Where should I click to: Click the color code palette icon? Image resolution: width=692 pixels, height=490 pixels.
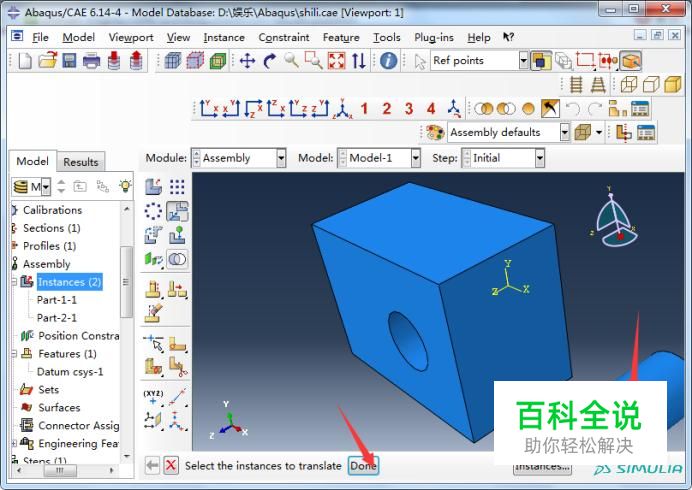(435, 132)
